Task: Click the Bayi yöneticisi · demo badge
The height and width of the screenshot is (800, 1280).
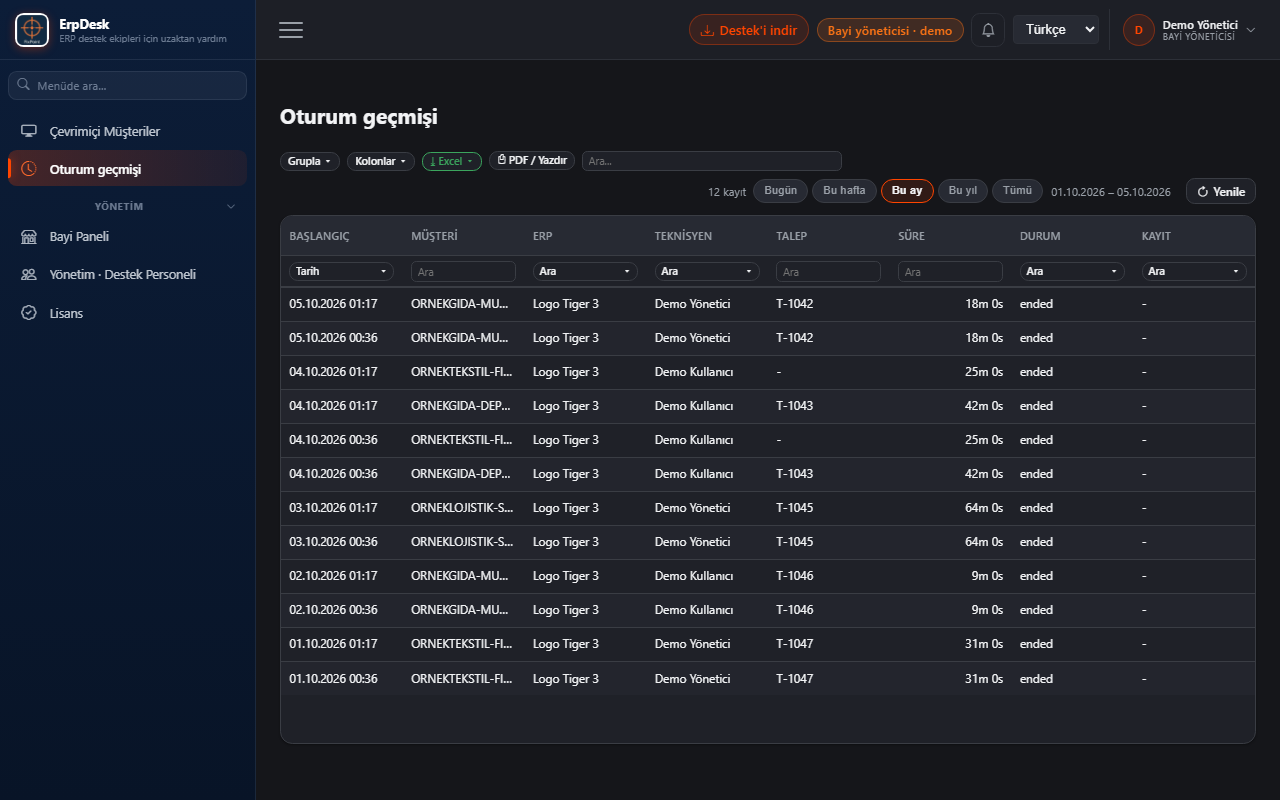Action: click(890, 30)
